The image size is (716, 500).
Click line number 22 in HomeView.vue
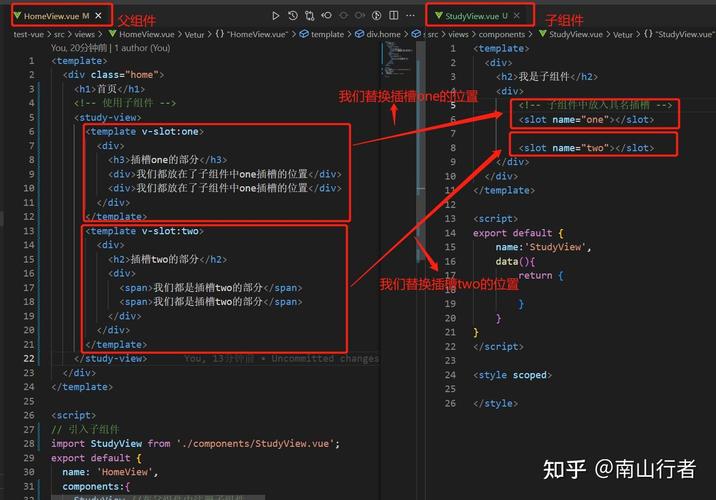29,358
